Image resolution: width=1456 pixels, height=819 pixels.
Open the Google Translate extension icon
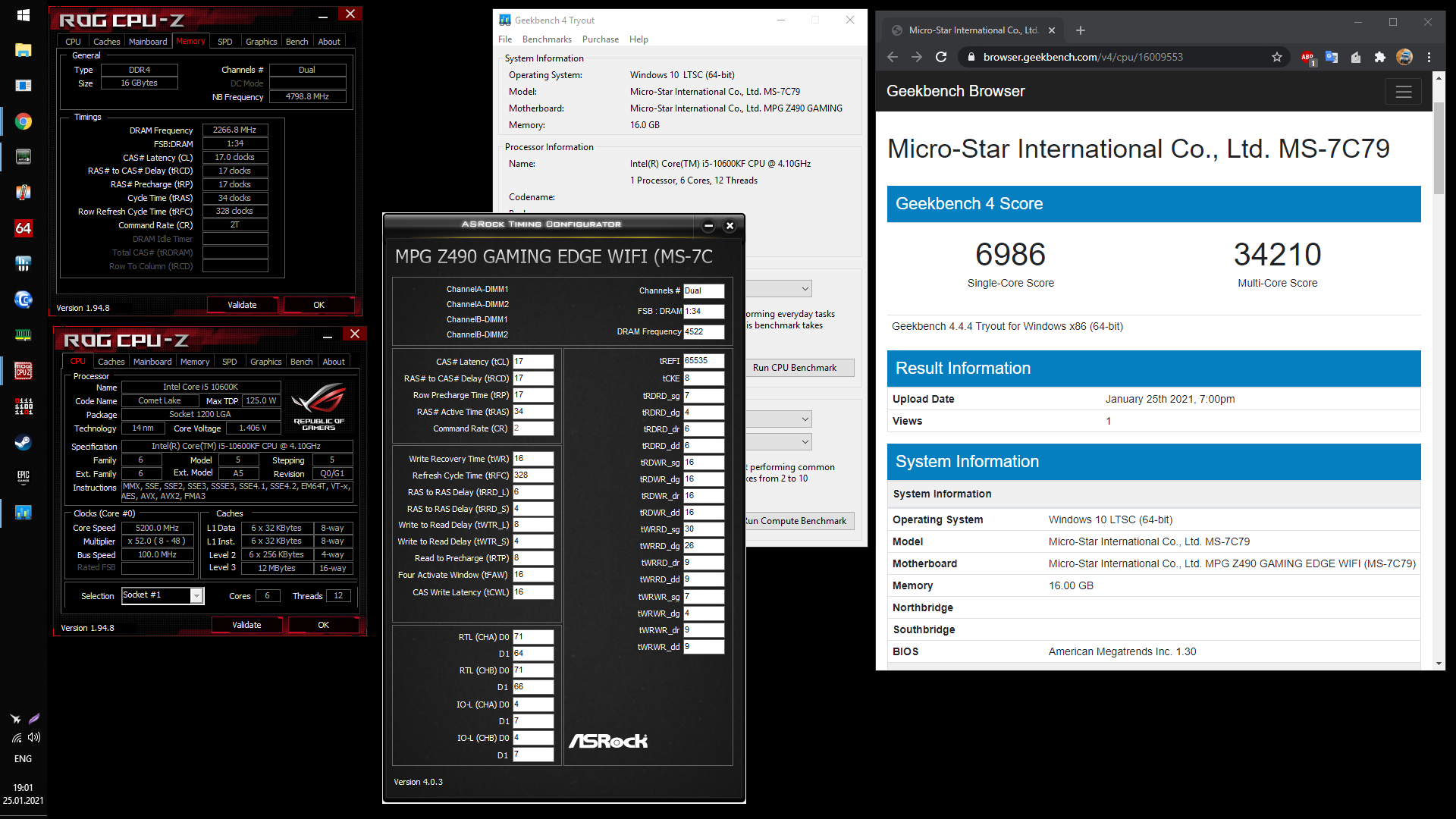[1332, 57]
